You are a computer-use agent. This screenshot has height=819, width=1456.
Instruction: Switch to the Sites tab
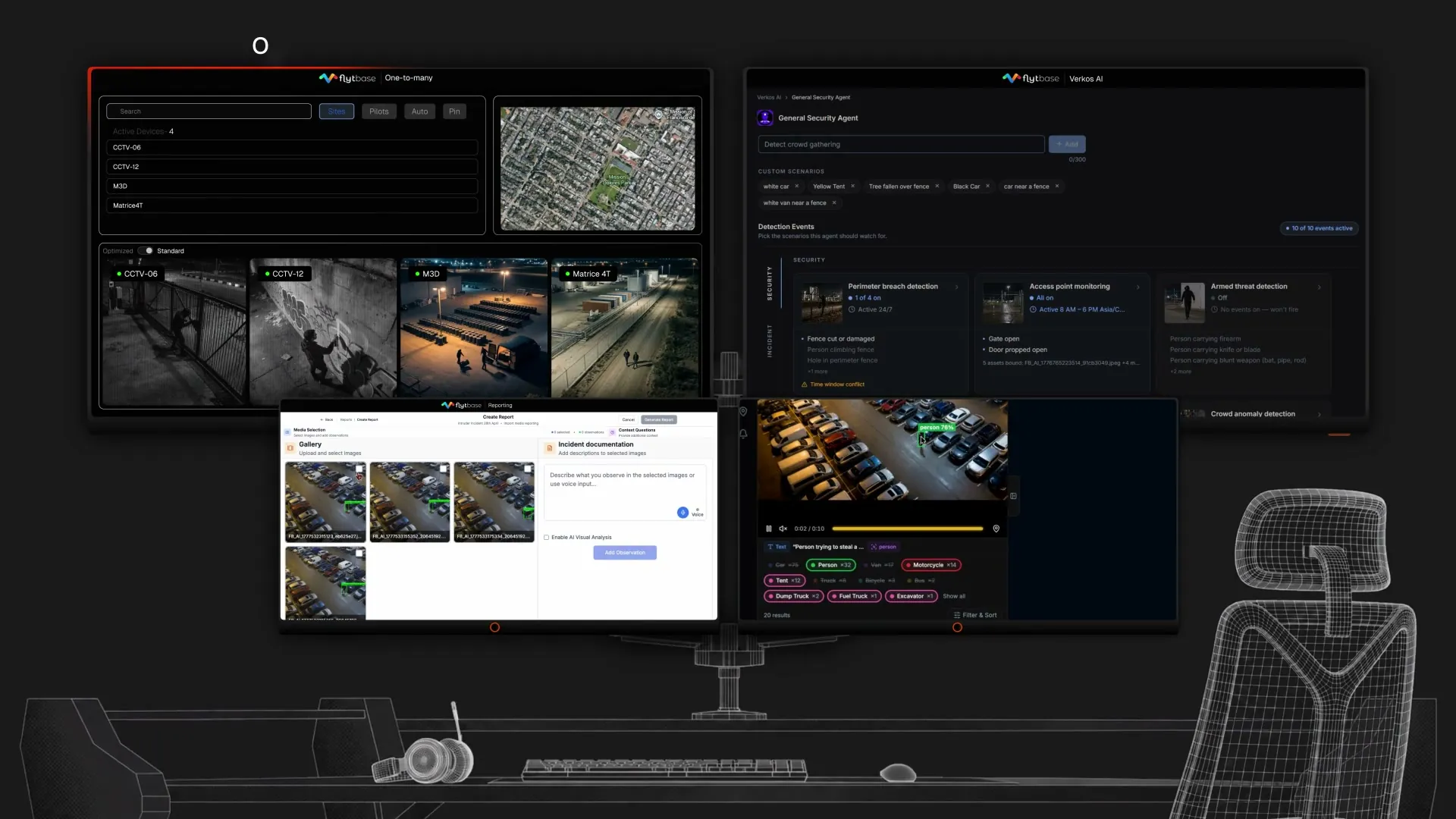coord(337,111)
